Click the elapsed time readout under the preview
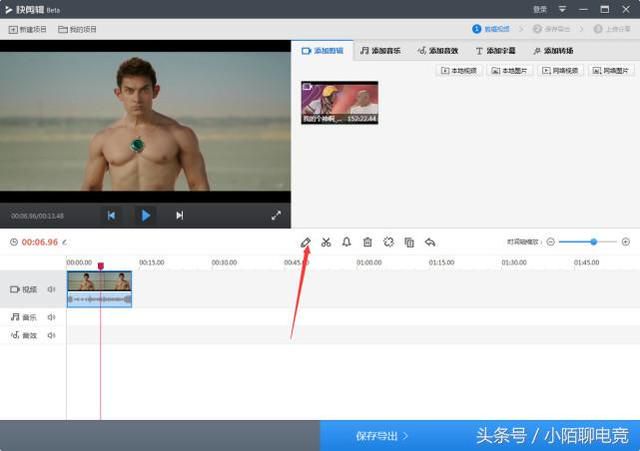 click(37, 216)
